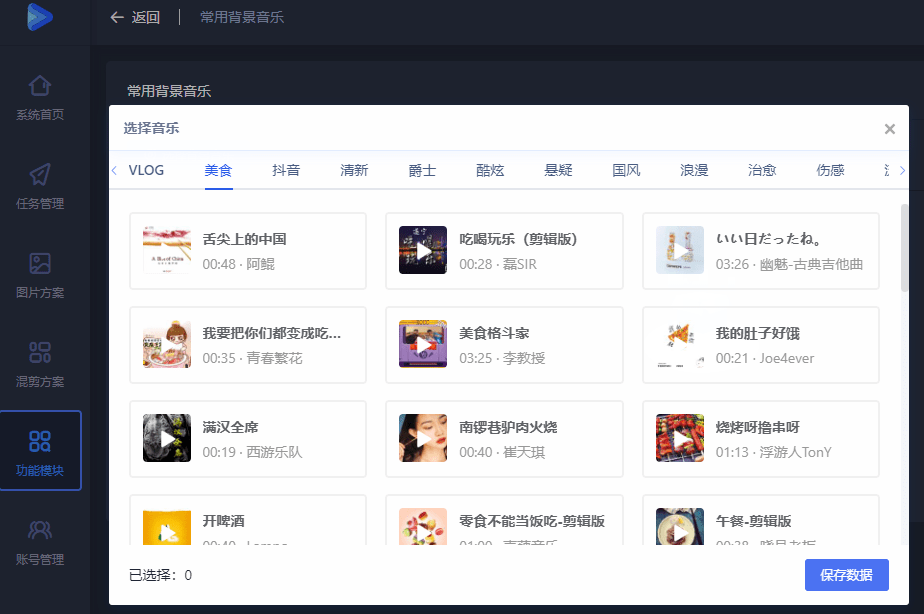Play 午餐-剪辑版 track preview

click(x=680, y=527)
